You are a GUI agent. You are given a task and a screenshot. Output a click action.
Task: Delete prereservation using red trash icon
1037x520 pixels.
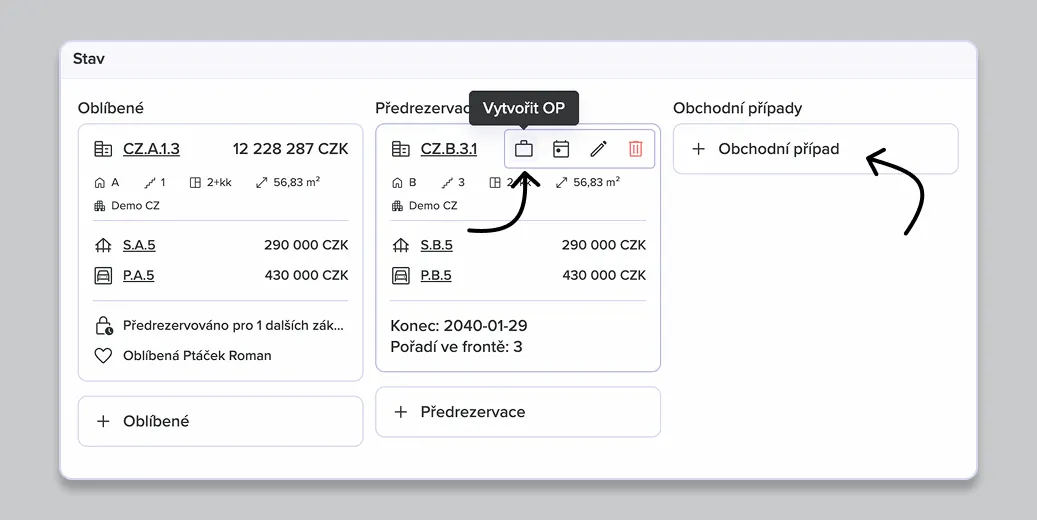(635, 149)
